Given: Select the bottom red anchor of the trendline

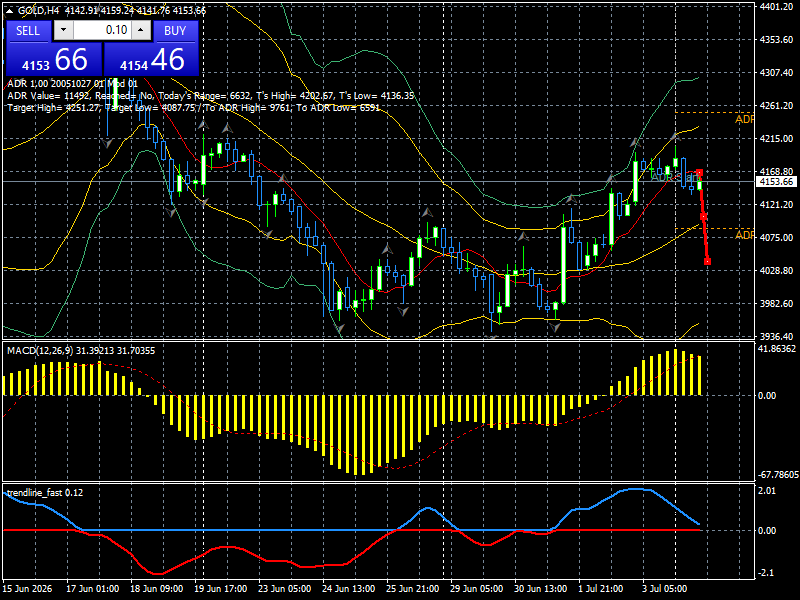Looking at the screenshot, I should 707,262.
